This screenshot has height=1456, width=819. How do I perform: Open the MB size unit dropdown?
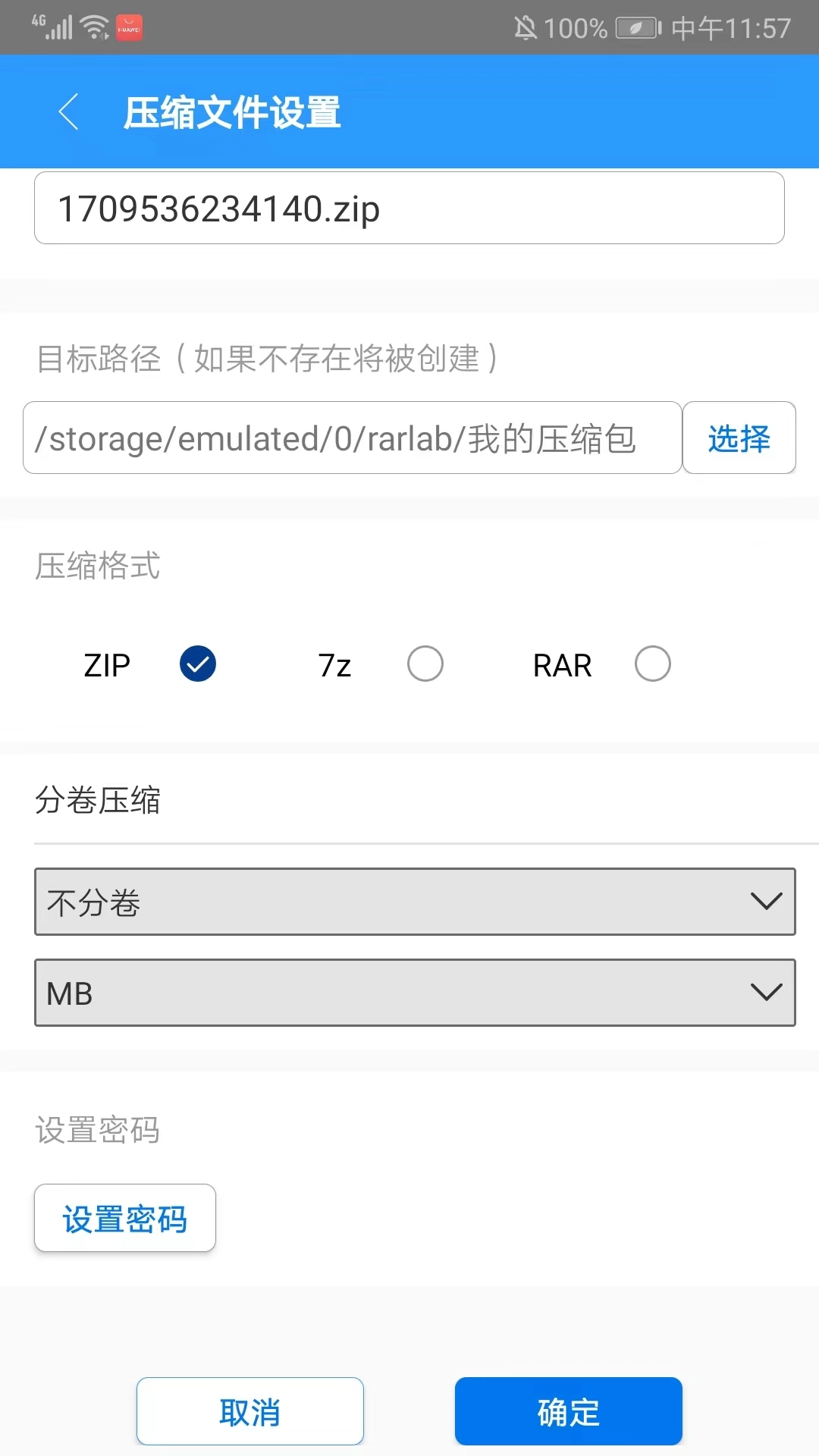click(415, 993)
